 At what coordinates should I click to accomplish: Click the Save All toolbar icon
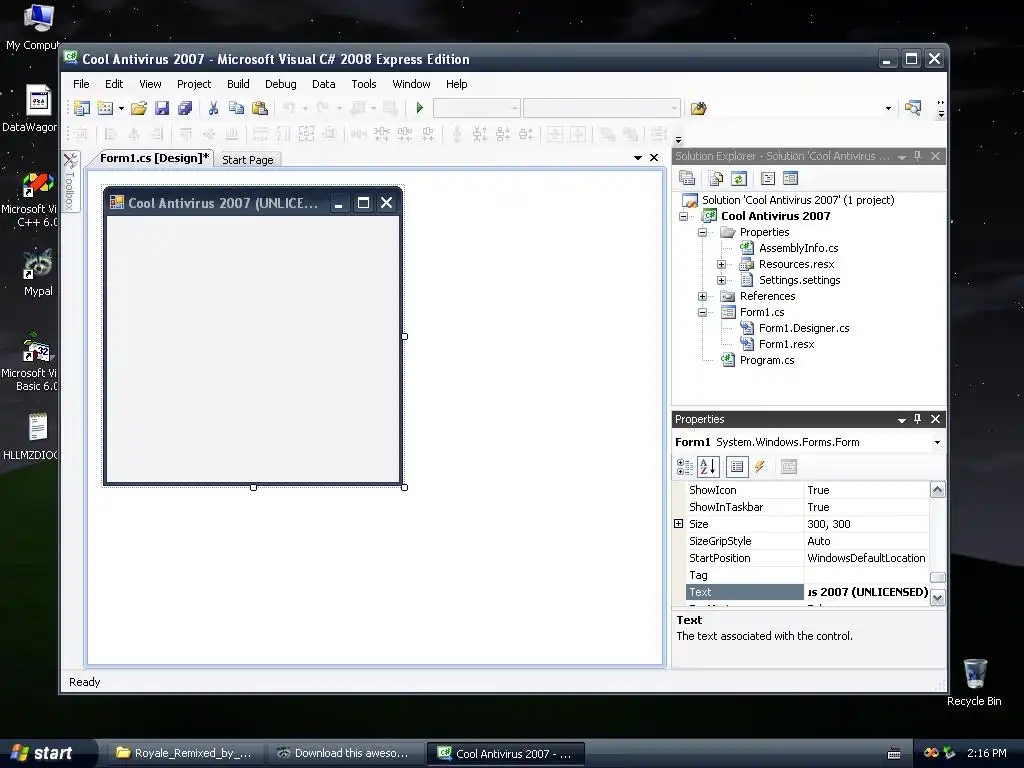point(185,108)
